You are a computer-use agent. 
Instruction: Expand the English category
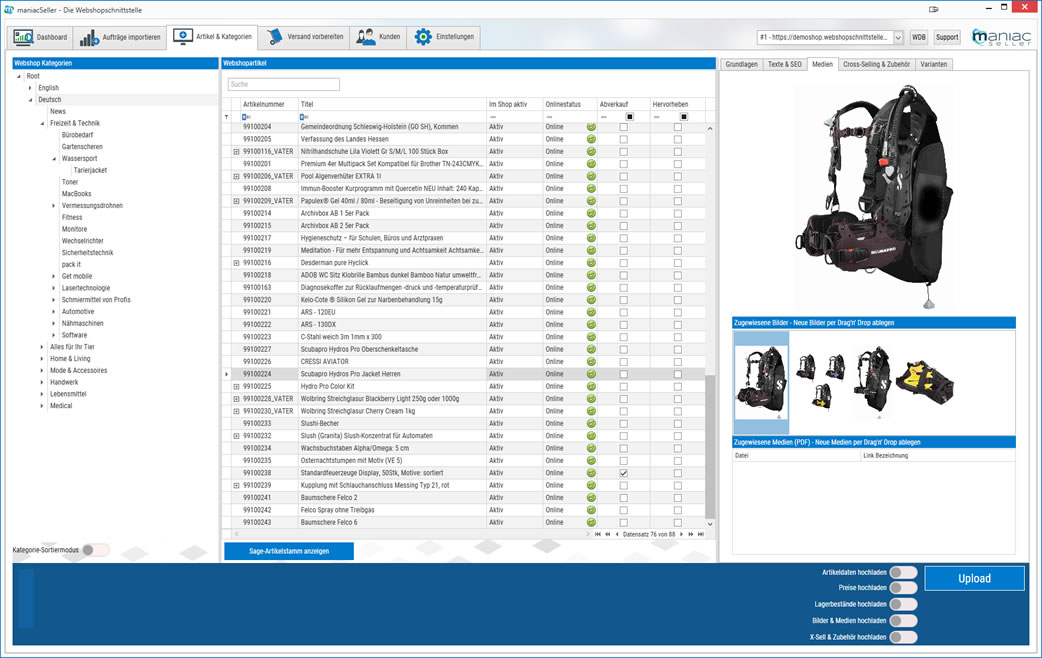pyautogui.click(x=30, y=88)
